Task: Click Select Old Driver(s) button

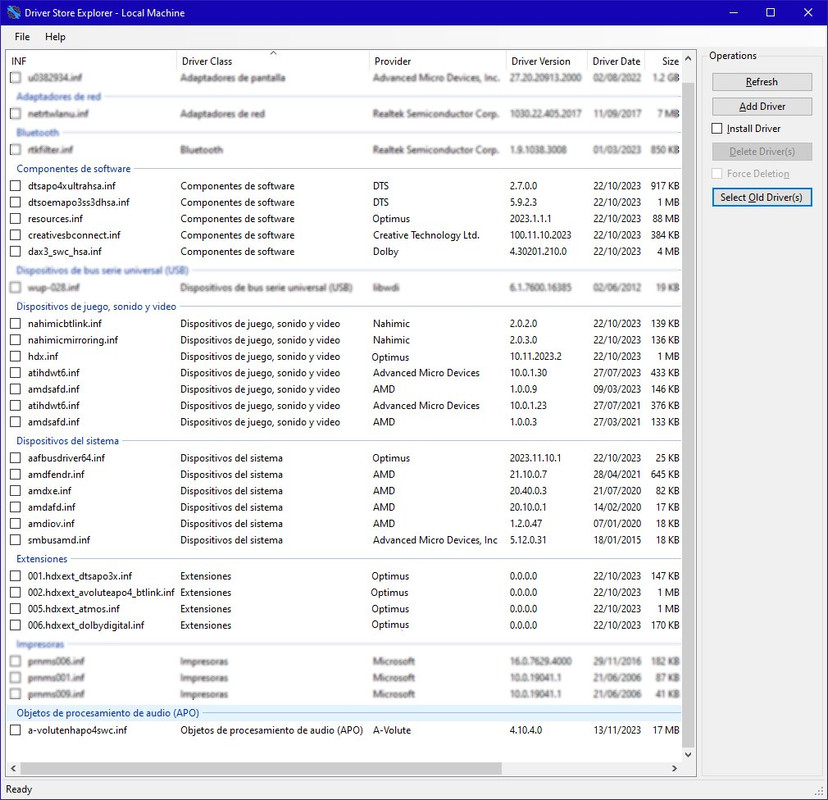Action: (761, 197)
